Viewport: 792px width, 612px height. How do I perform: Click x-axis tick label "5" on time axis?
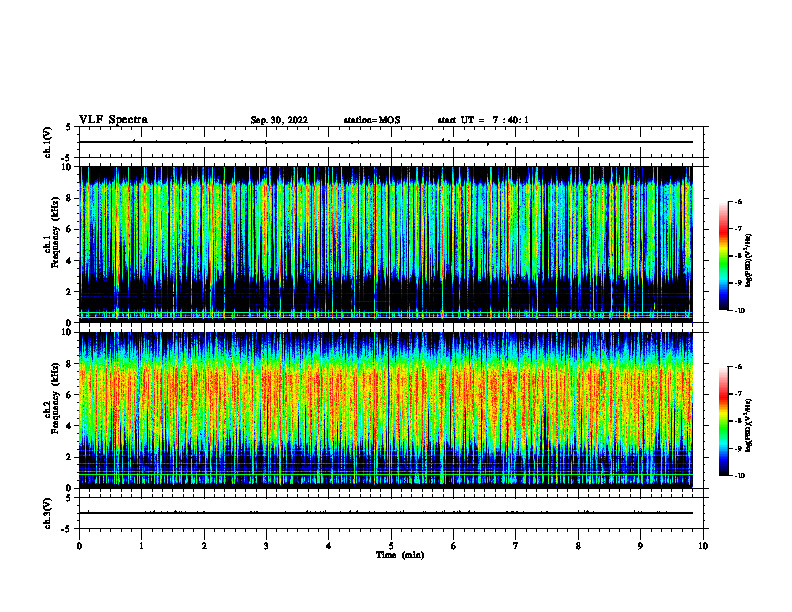tap(391, 546)
